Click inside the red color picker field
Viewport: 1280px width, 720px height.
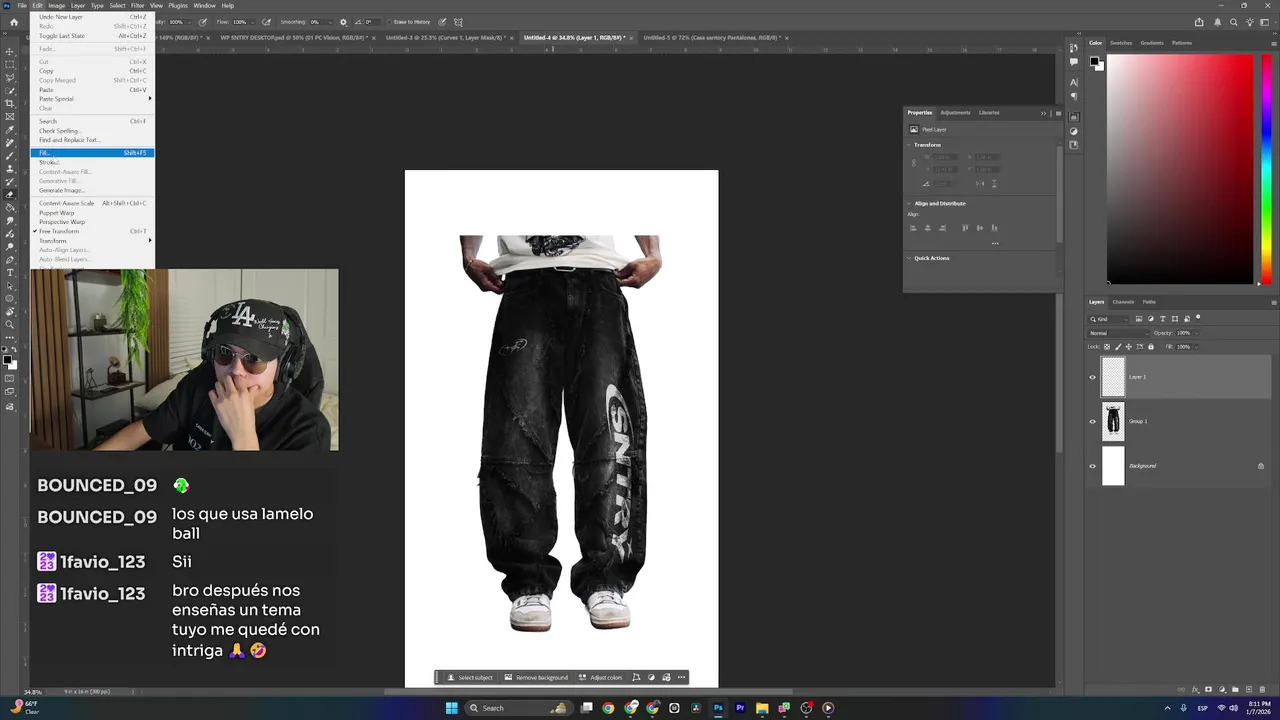1180,169
